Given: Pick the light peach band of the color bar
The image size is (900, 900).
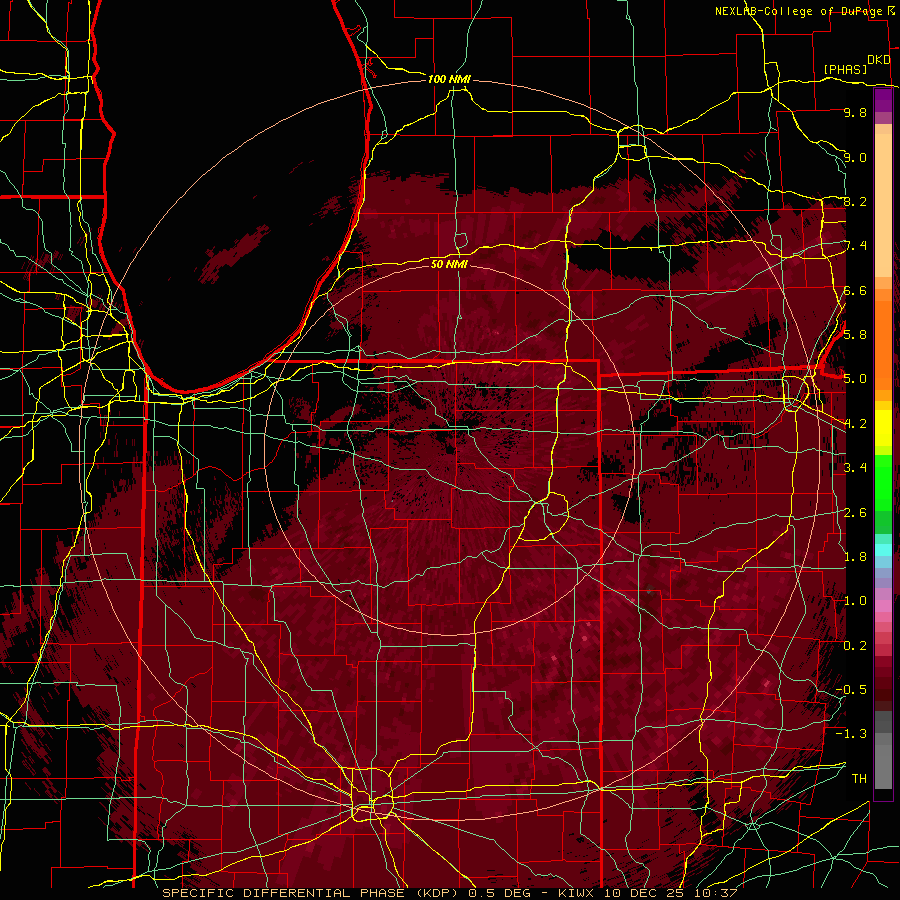Looking at the screenshot, I should 883,207.
